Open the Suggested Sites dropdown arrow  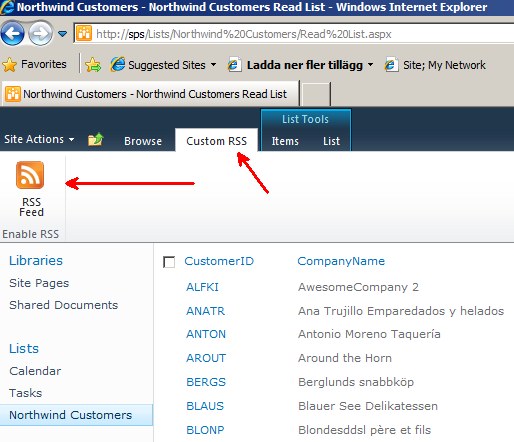click(x=213, y=65)
